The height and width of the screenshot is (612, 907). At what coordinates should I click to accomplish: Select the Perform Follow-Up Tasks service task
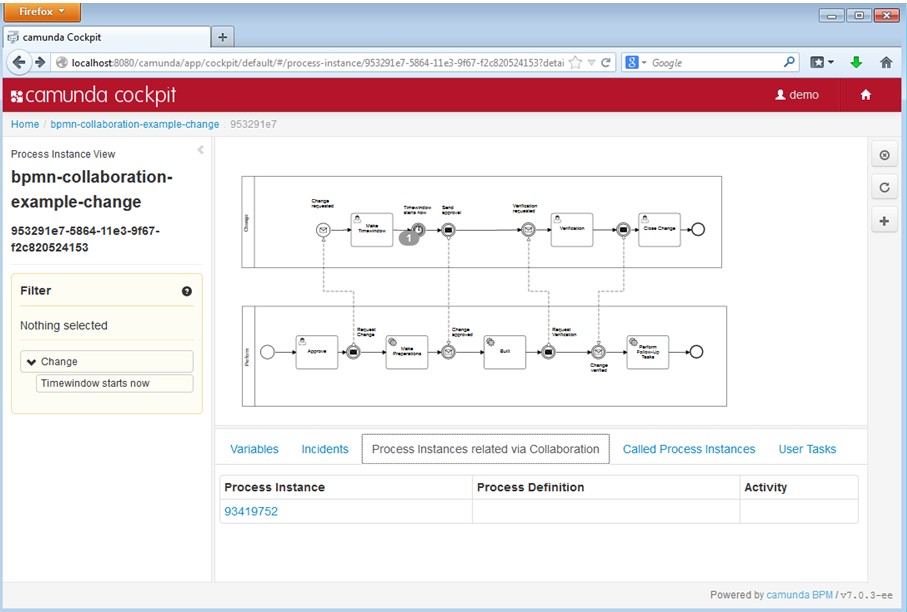click(648, 352)
